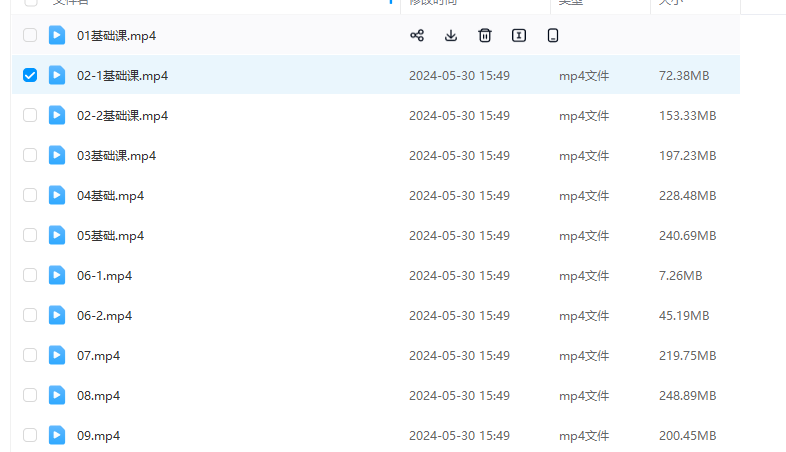
Task: Open the file named 06-2.mp4
Action: (104, 316)
